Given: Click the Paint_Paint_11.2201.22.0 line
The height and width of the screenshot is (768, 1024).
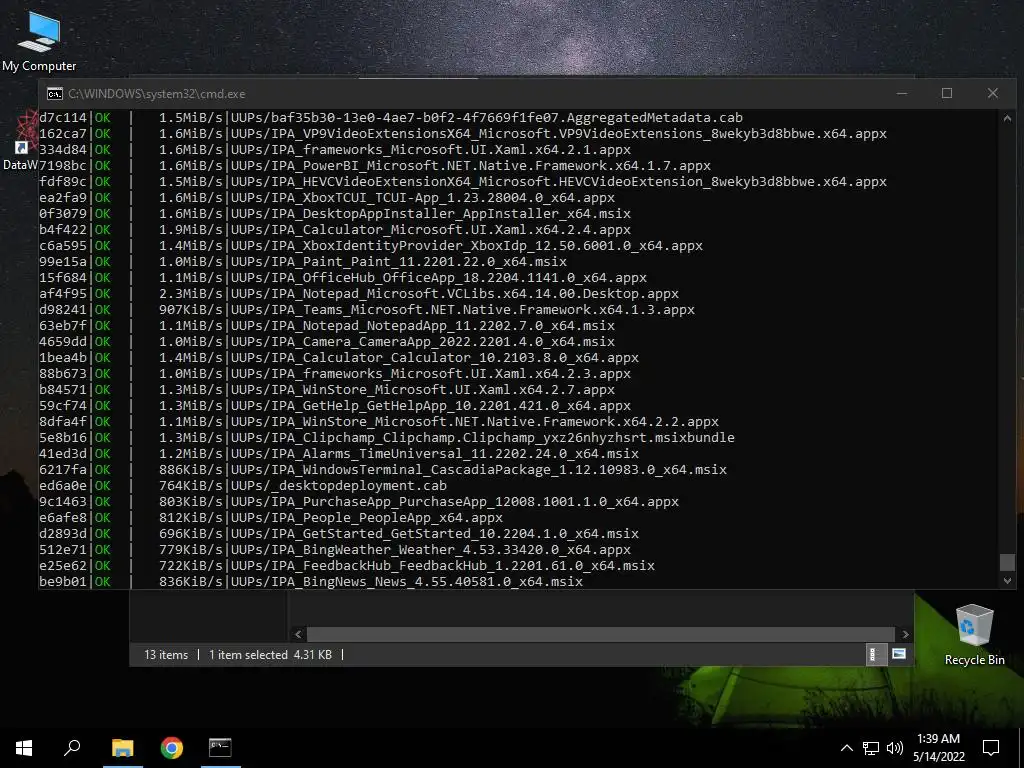Looking at the screenshot, I should [303, 262].
